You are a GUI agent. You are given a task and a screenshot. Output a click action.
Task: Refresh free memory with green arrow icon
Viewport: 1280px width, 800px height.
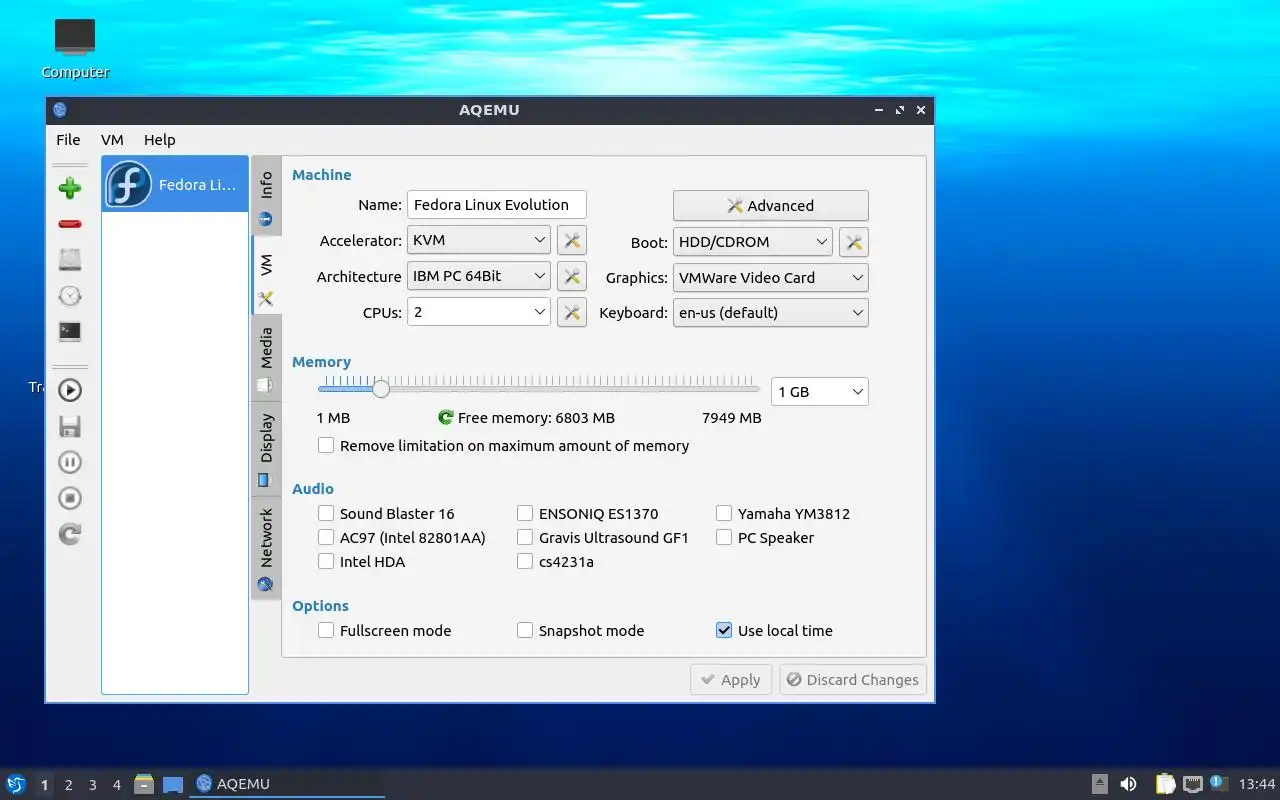[x=446, y=418]
